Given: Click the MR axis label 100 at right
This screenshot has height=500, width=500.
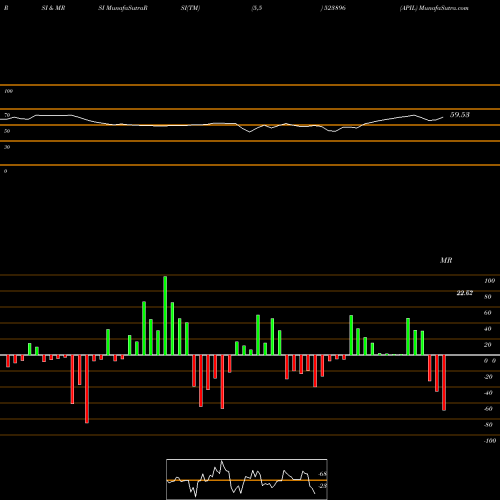Looking at the screenshot, I should click(490, 281).
